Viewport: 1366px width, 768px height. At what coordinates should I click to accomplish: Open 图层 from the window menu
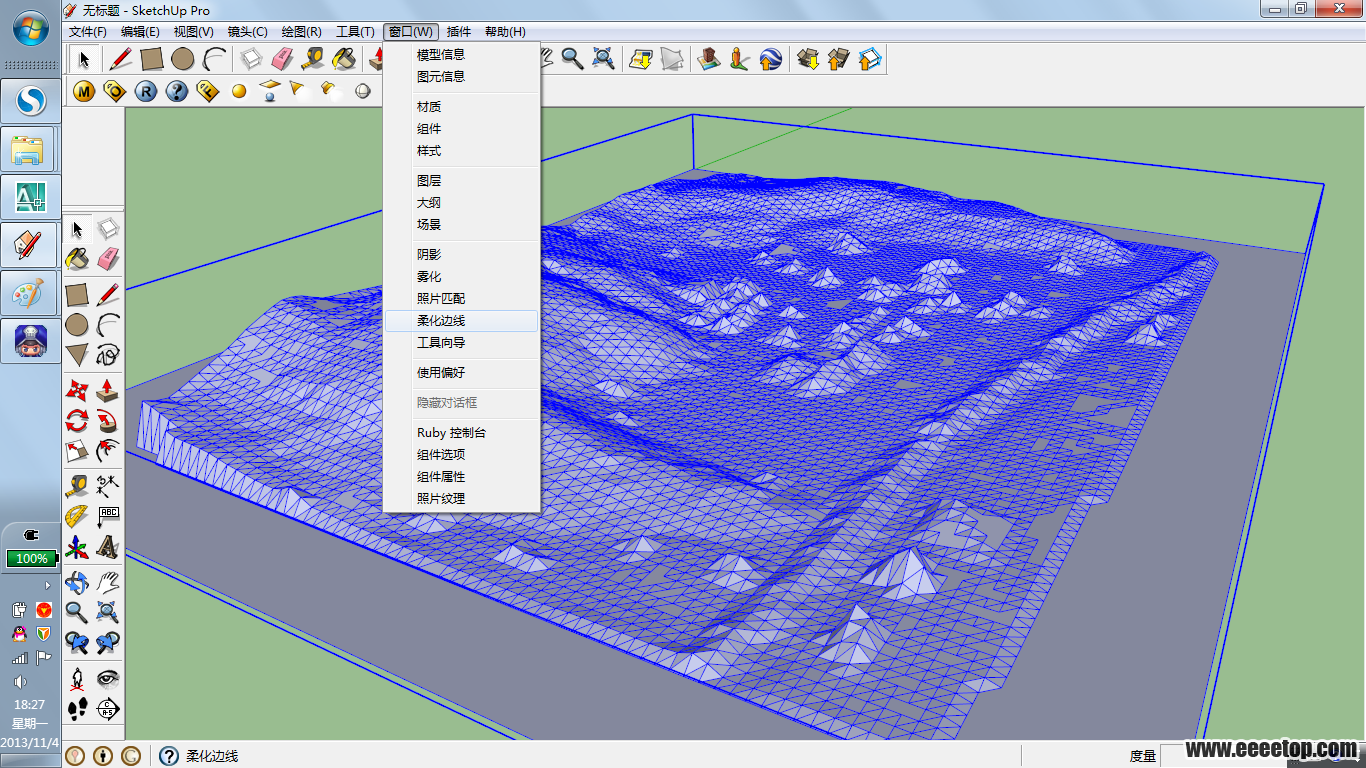tap(462, 181)
